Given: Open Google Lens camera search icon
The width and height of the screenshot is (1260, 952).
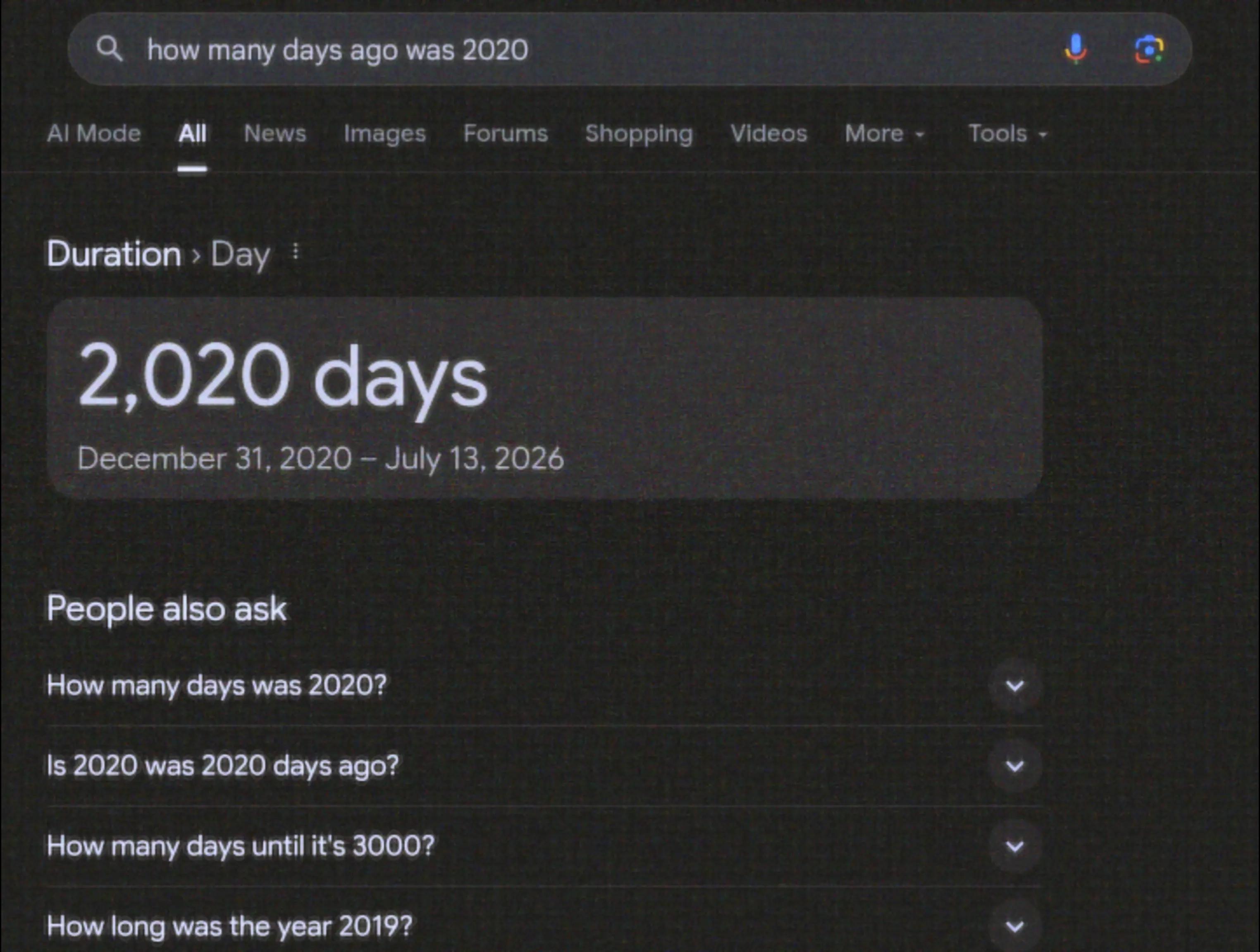Looking at the screenshot, I should 1149,50.
